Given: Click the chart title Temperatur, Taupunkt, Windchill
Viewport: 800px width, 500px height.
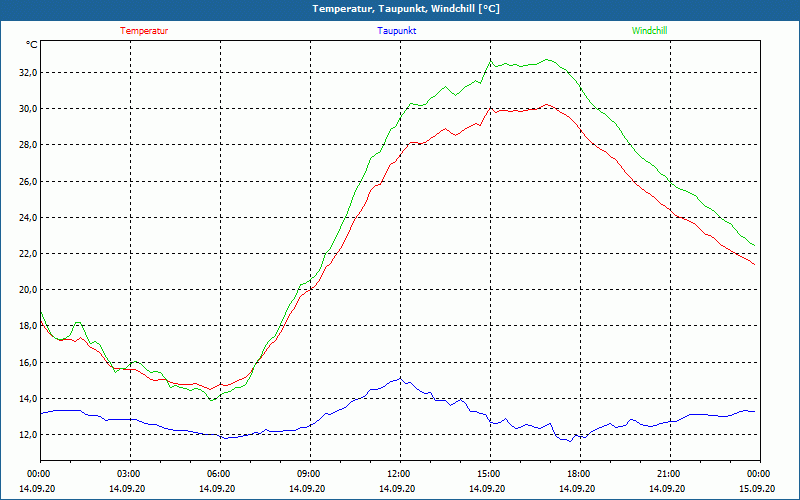Looking at the screenshot, I should point(406,9).
